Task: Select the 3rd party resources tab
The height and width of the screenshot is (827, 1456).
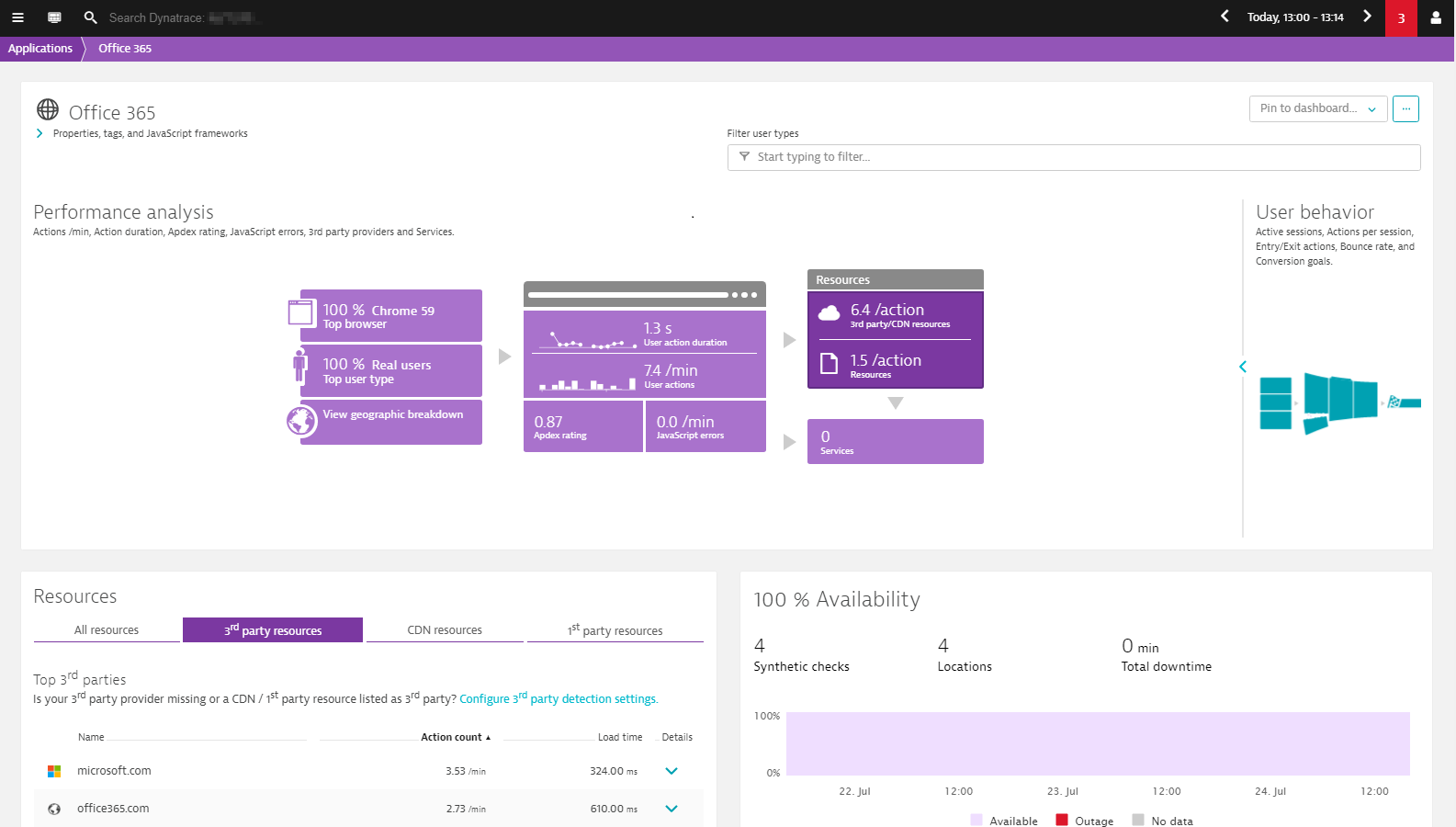Action: point(273,630)
